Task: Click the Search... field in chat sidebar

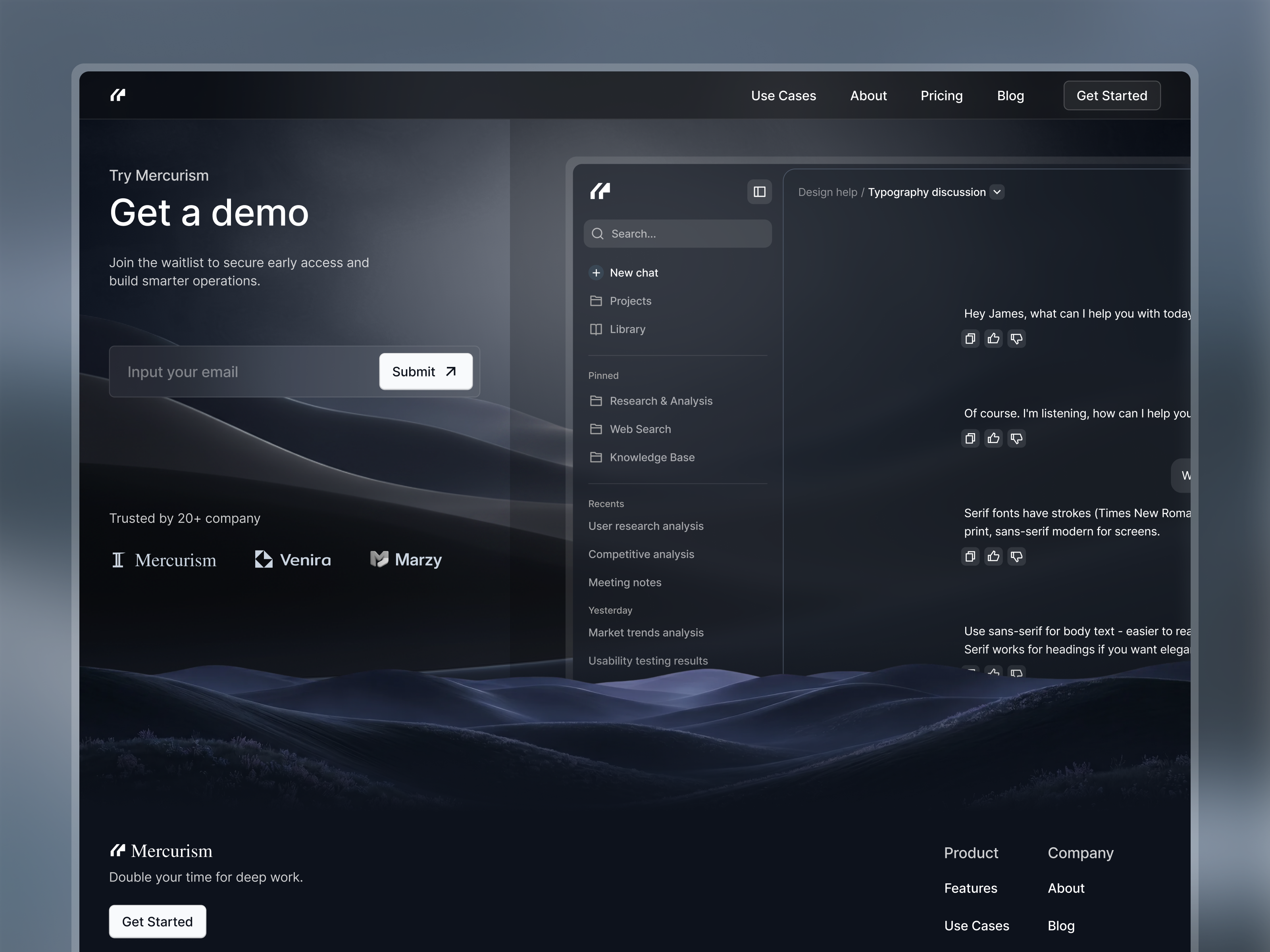Action: click(x=677, y=234)
